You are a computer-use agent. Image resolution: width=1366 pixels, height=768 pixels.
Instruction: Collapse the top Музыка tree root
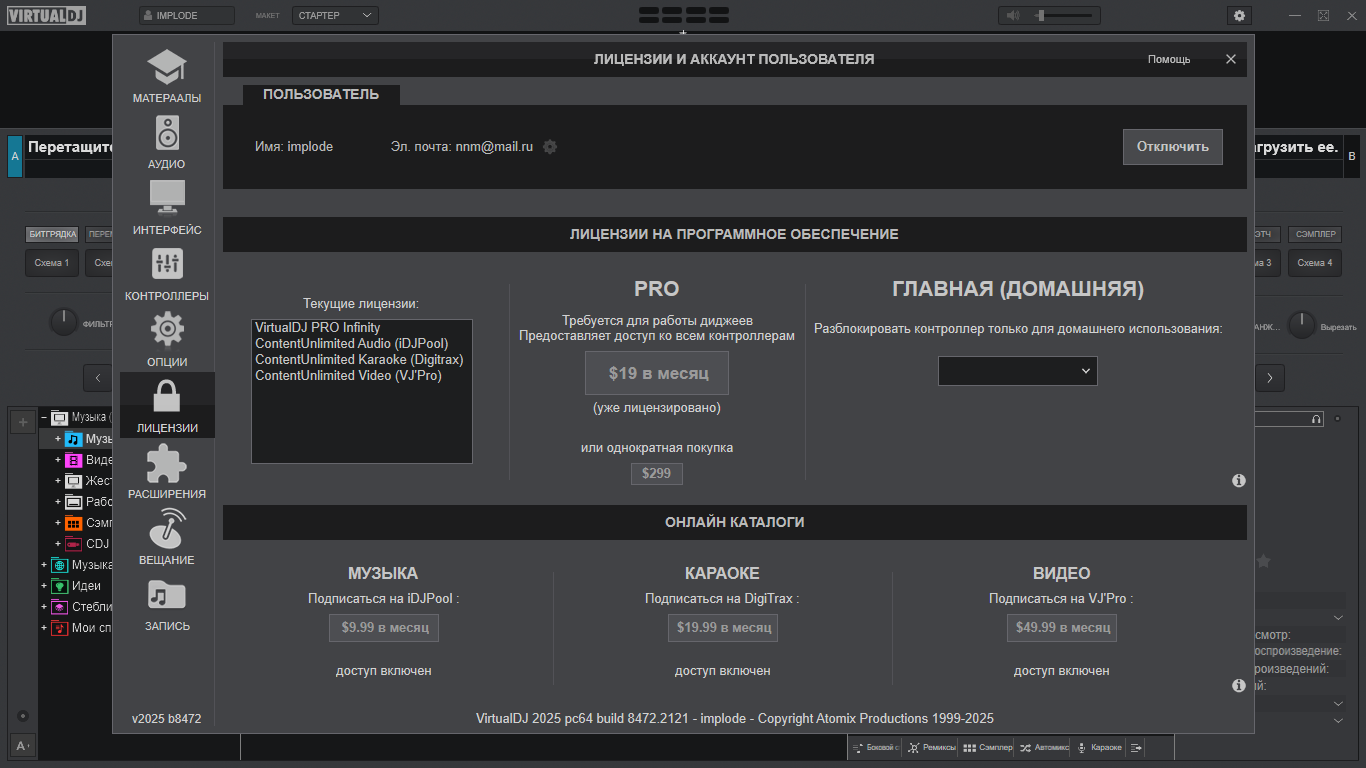[x=44, y=417]
